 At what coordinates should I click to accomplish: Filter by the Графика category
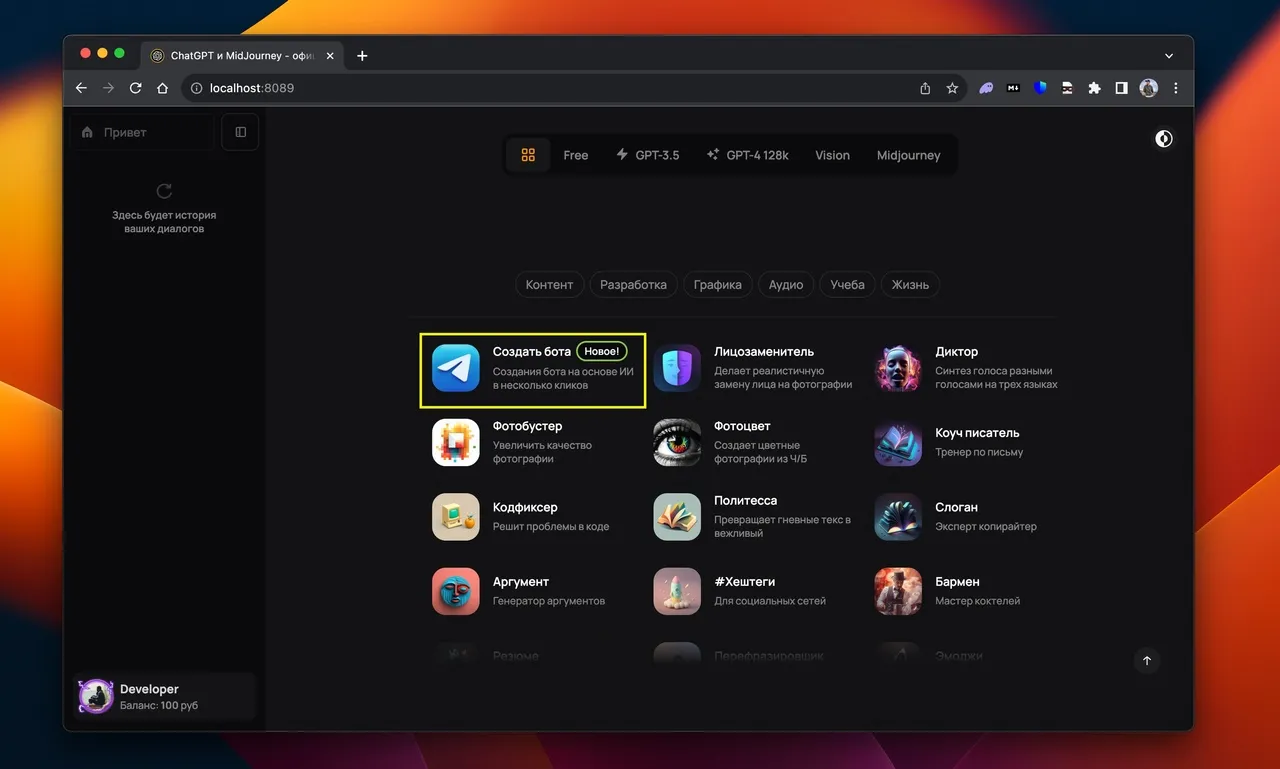pyautogui.click(x=718, y=284)
